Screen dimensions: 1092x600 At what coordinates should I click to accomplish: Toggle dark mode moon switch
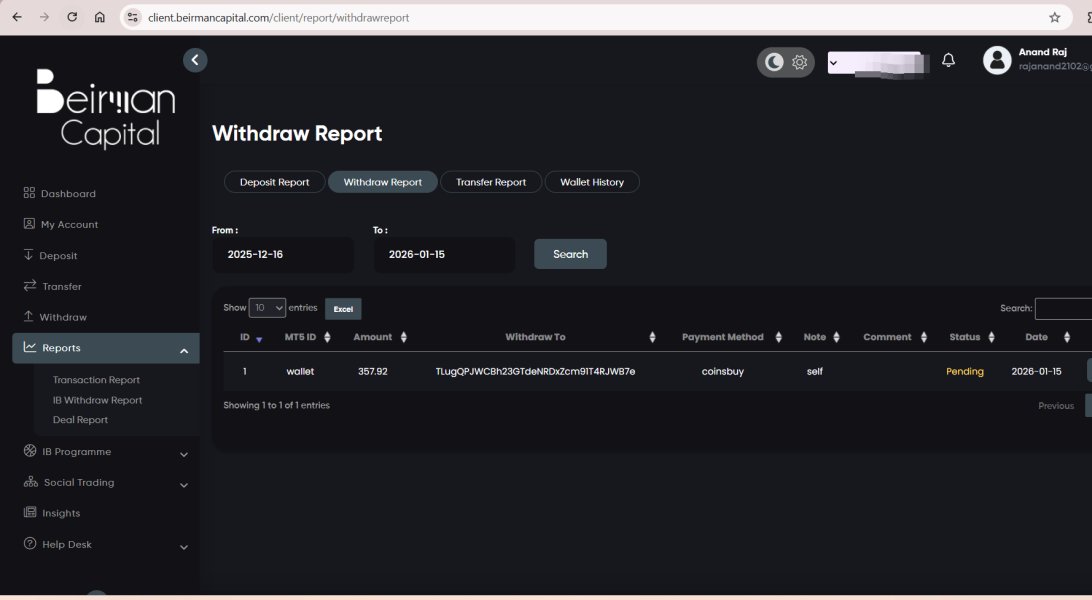tap(774, 62)
